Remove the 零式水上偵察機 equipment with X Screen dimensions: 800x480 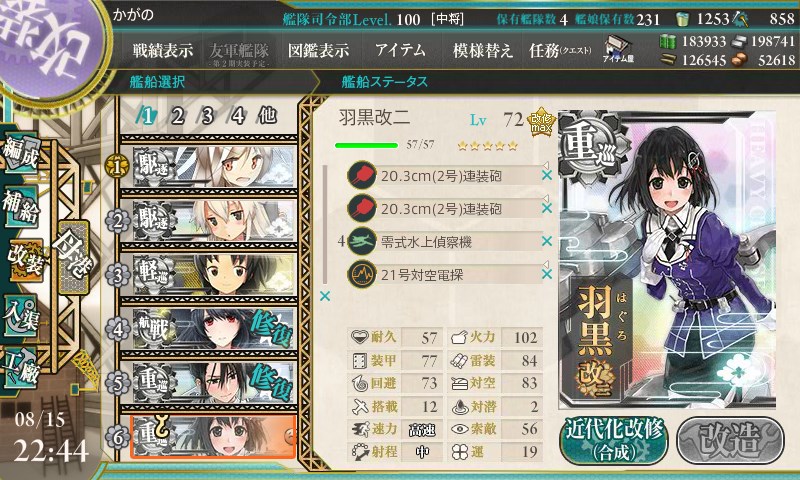coord(546,241)
